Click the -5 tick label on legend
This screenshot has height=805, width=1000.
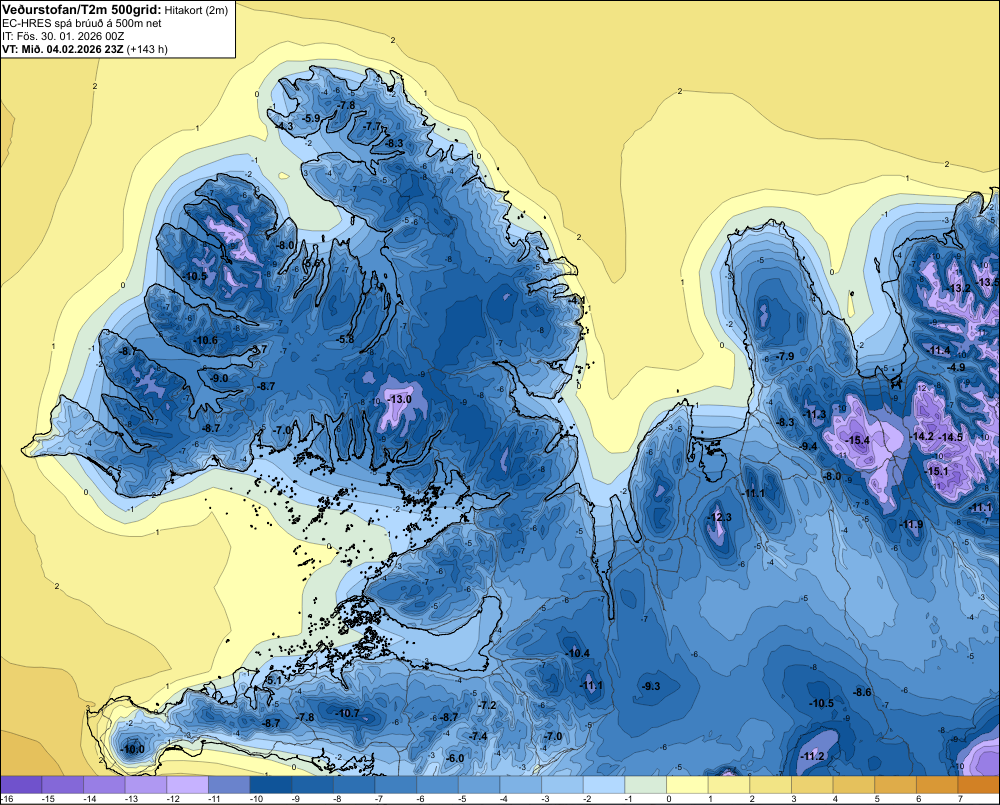tap(464, 799)
